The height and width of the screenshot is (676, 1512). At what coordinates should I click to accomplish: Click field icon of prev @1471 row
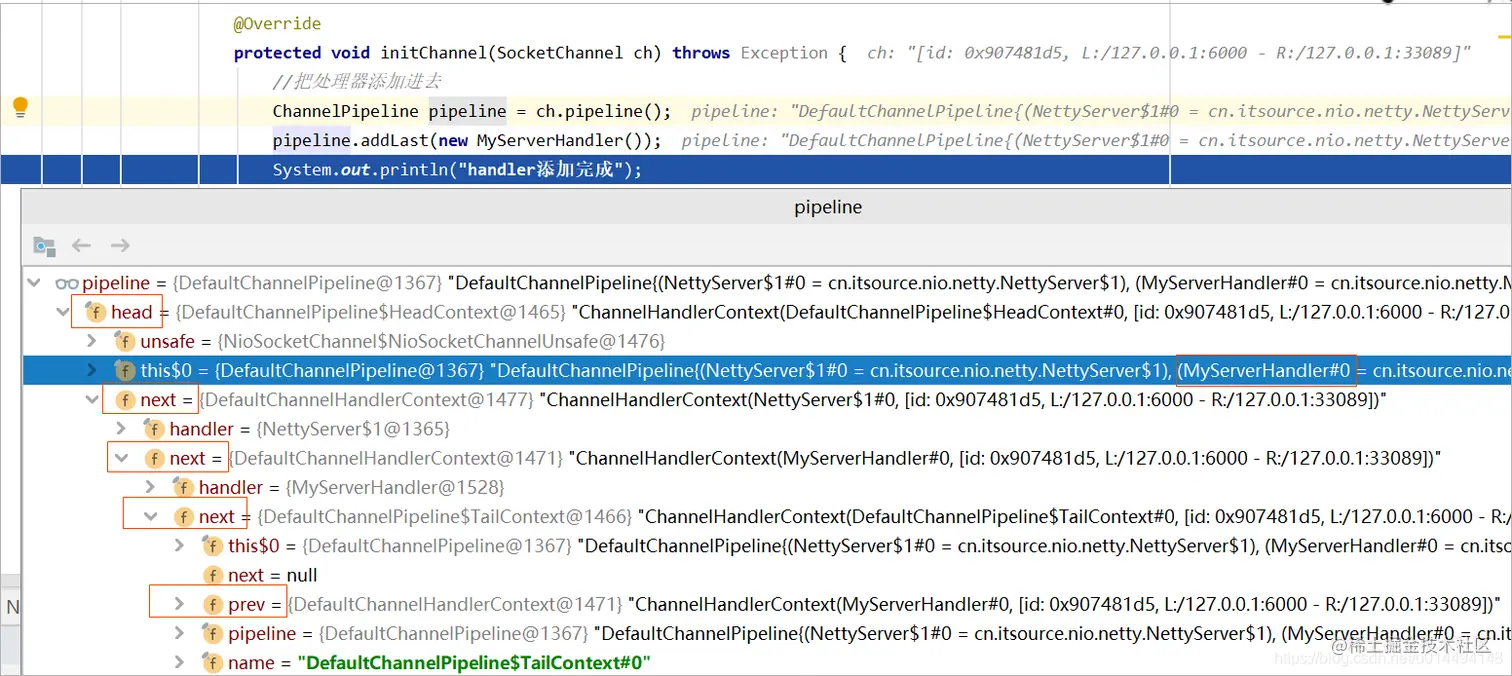213,604
